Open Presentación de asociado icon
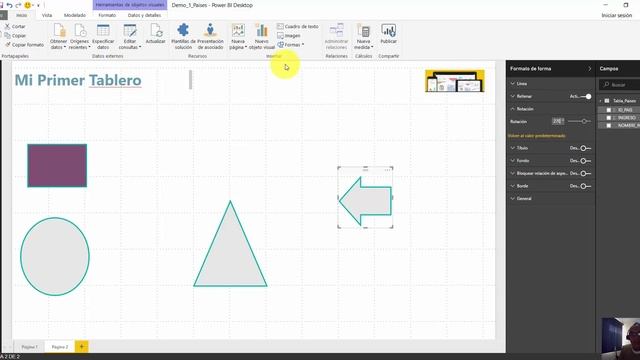 [210, 31]
